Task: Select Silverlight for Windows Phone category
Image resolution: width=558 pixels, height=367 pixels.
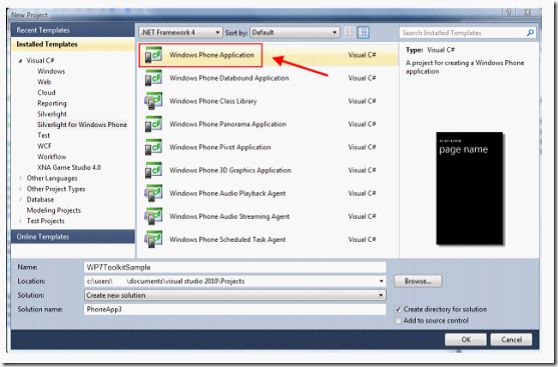Action: click(82, 125)
